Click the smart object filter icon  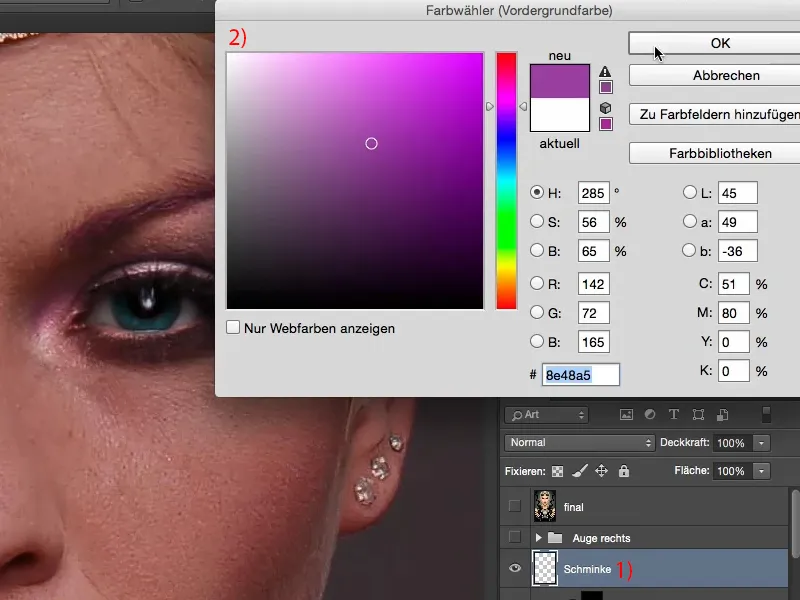(723, 414)
